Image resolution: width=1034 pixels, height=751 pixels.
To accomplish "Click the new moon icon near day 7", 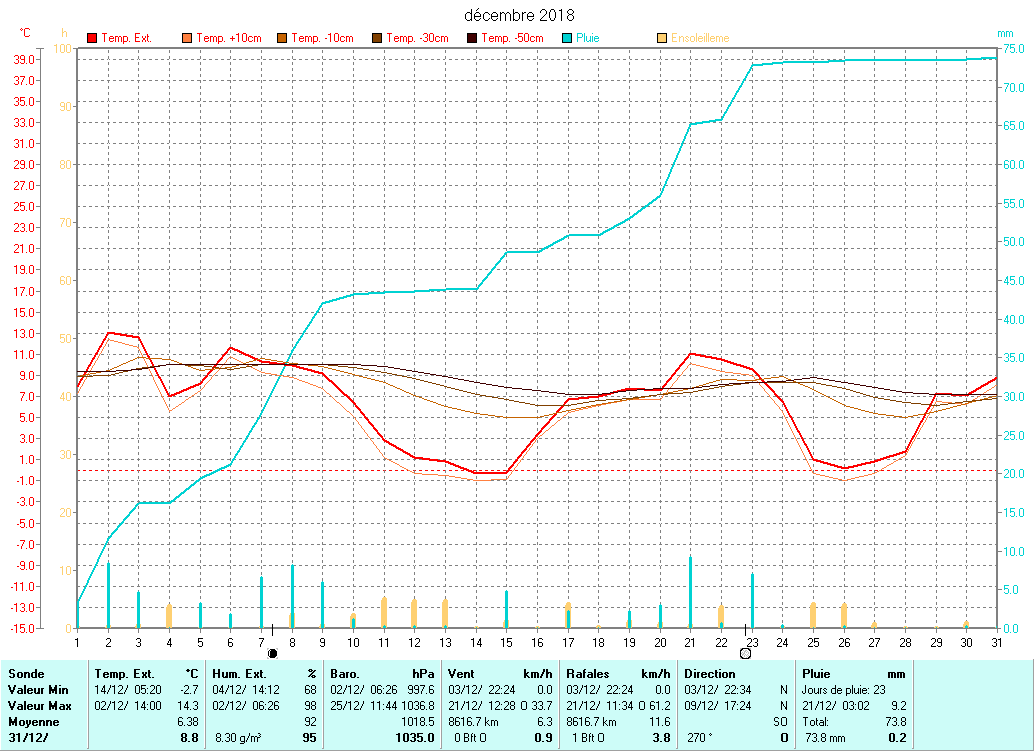I will point(272,653).
